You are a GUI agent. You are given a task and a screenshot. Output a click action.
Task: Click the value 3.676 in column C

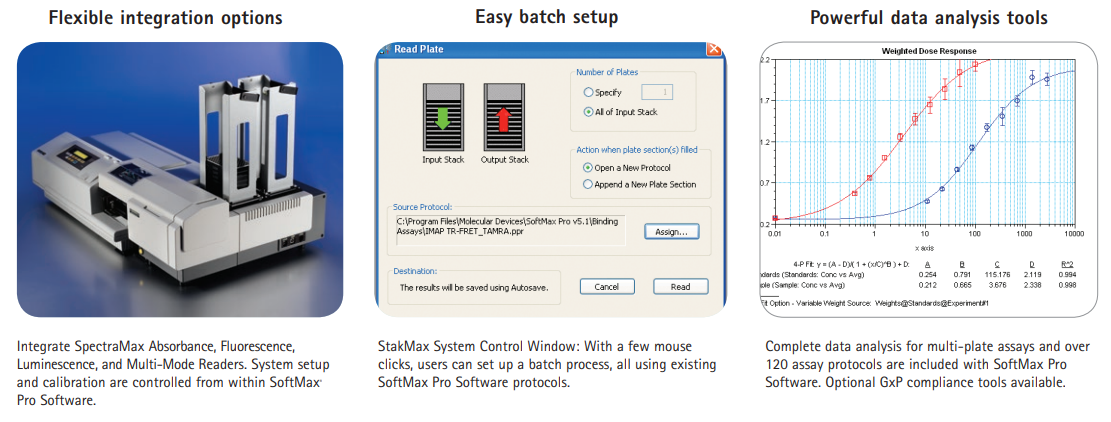(x=998, y=285)
